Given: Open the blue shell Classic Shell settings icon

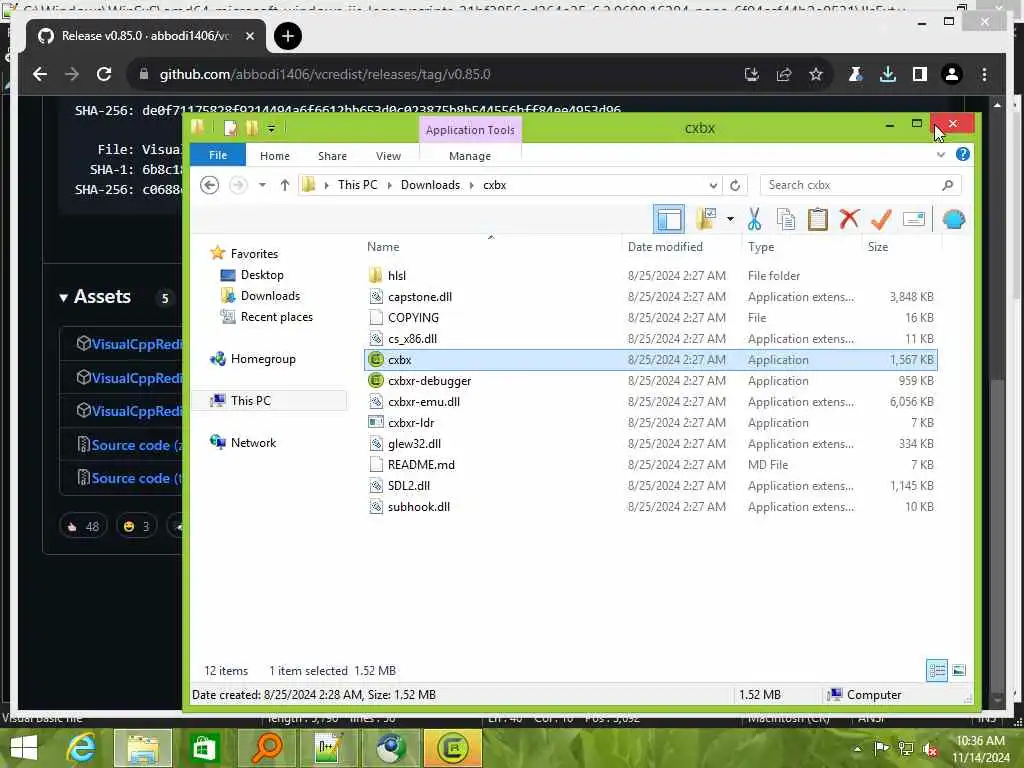Looking at the screenshot, I should pyautogui.click(x=953, y=219).
